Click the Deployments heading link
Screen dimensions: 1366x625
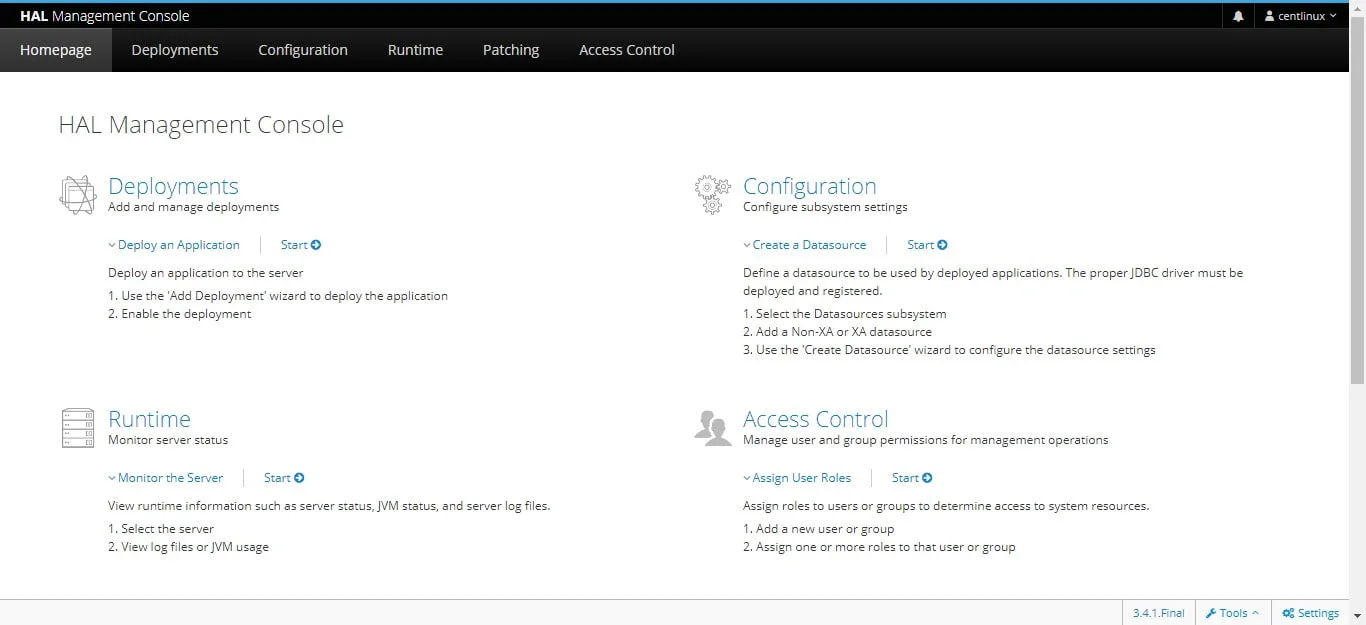(x=173, y=186)
